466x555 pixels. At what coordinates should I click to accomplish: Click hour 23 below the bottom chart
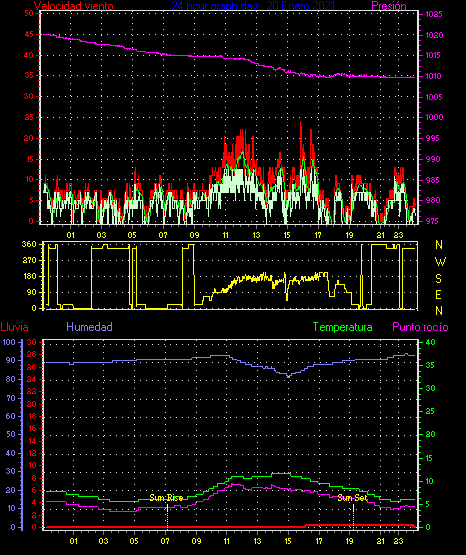coord(398,541)
